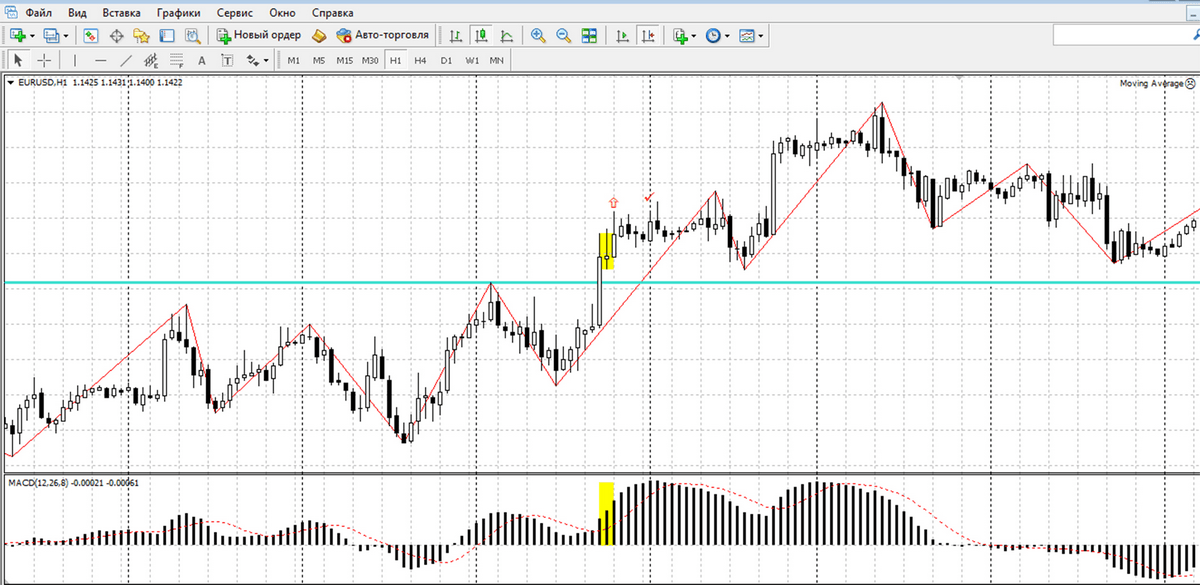This screenshot has width=1200, height=585.
Task: Open MetaEditor with the yellow book icon
Action: pos(319,35)
